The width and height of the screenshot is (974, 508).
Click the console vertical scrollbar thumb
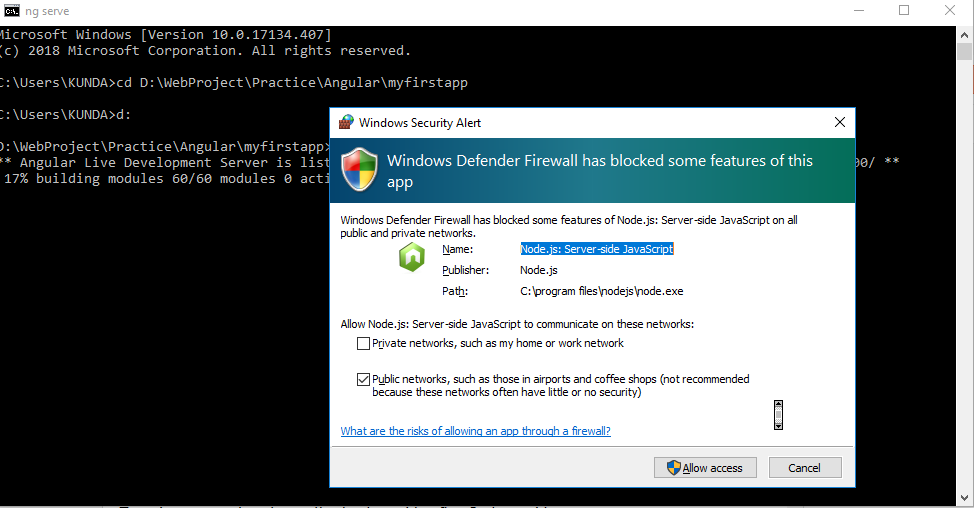point(964,52)
